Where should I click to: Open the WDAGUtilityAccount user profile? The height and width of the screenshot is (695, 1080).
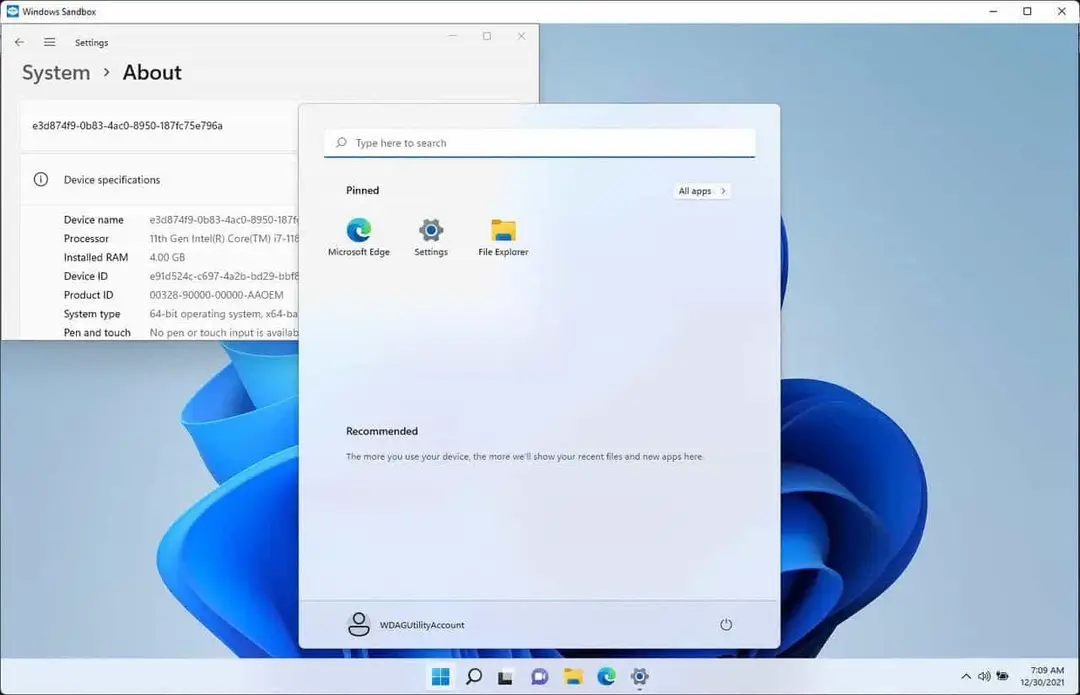[x=405, y=625]
